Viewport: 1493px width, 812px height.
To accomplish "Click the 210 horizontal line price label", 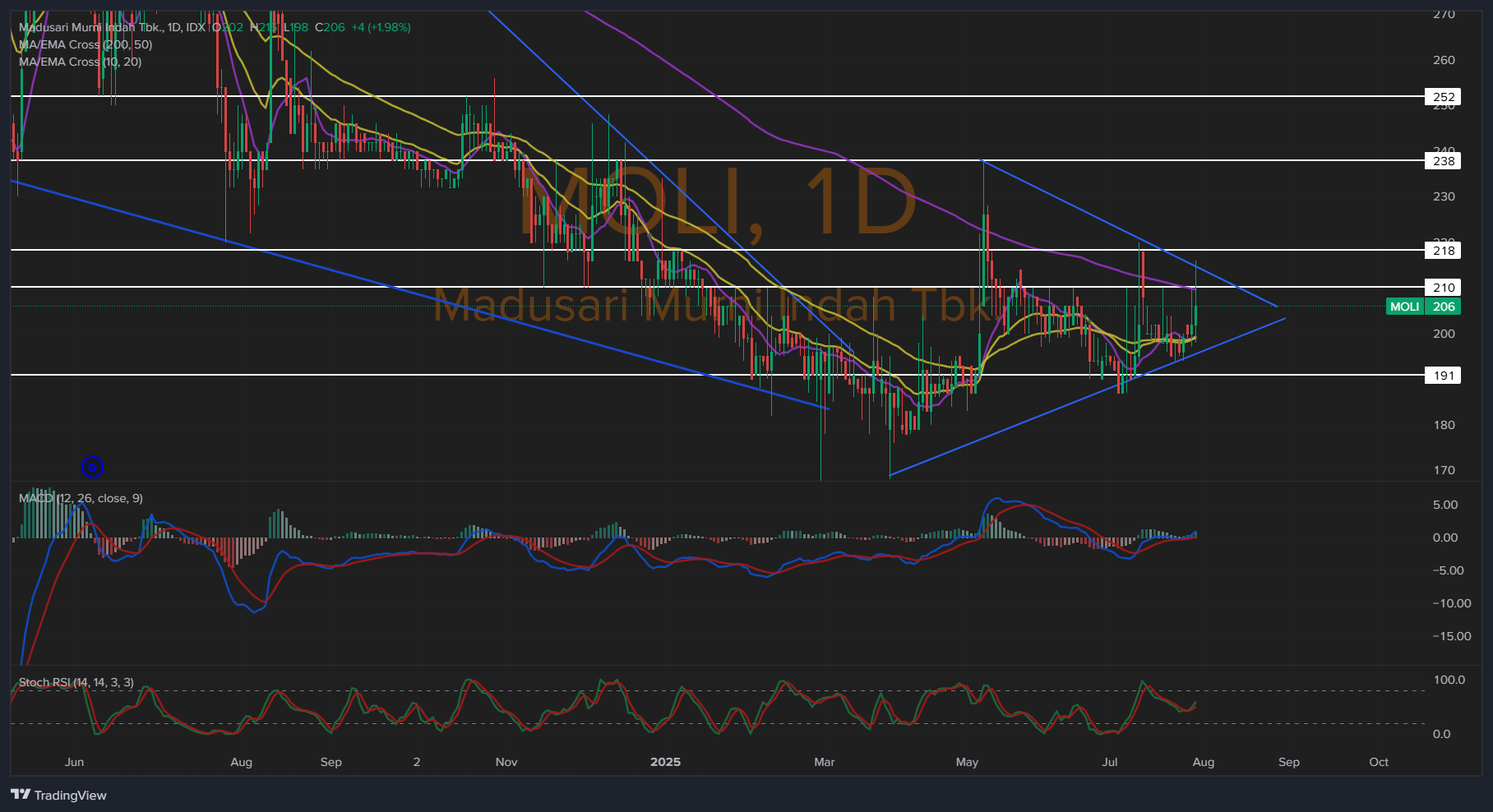I will click(x=1444, y=288).
